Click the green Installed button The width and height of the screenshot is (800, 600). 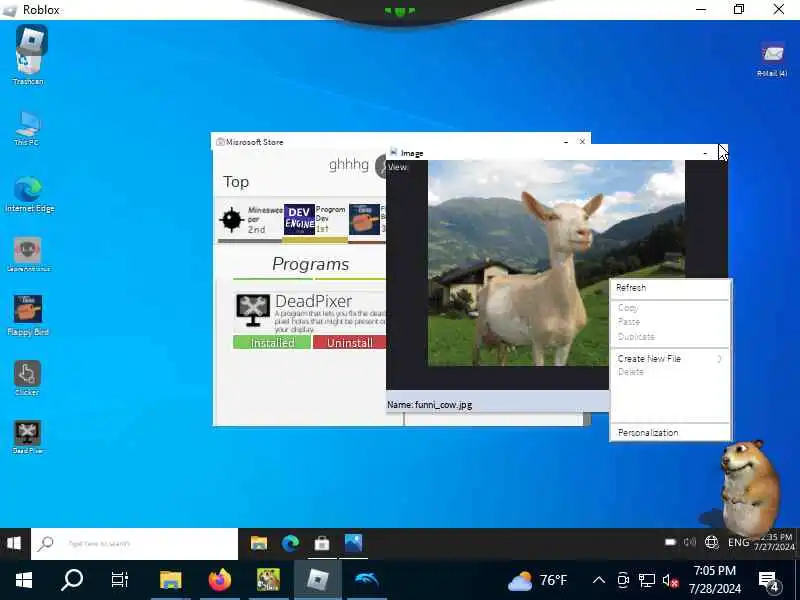(272, 342)
